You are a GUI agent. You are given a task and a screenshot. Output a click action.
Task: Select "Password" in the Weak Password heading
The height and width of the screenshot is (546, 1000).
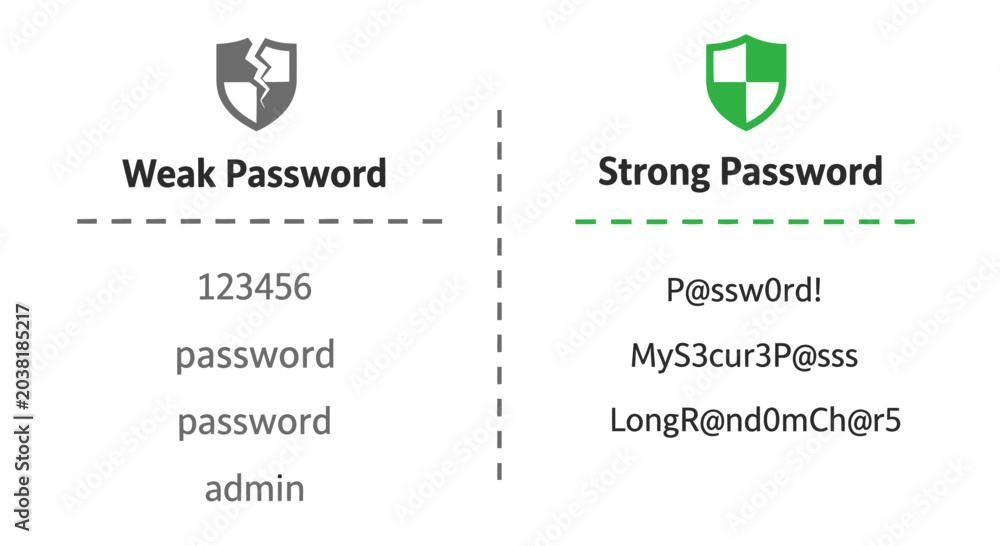click(306, 175)
